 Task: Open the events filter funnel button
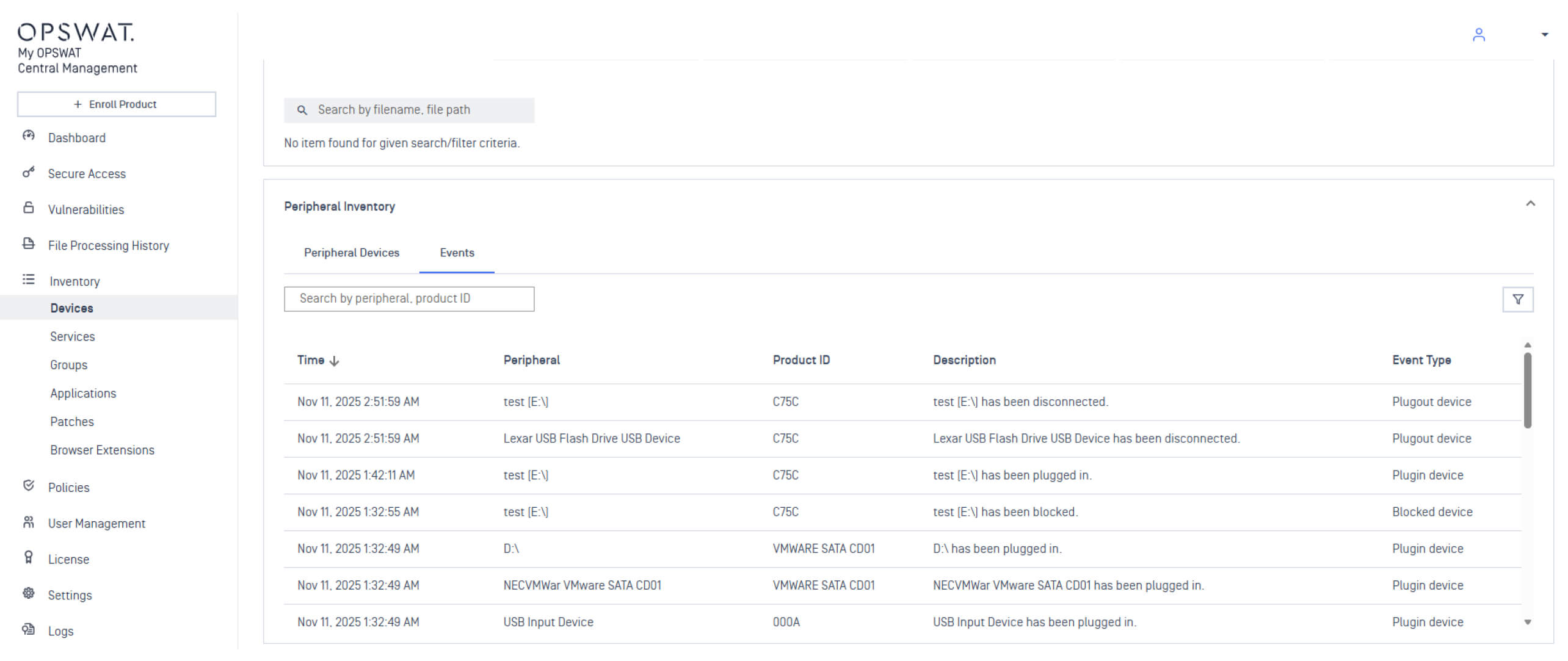1517,299
